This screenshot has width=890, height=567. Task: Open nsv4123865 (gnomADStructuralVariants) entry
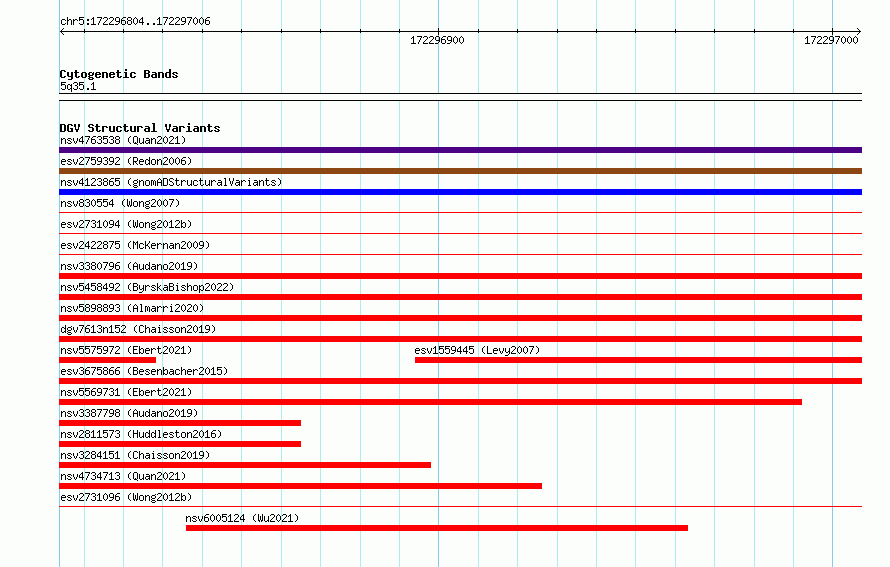171,182
